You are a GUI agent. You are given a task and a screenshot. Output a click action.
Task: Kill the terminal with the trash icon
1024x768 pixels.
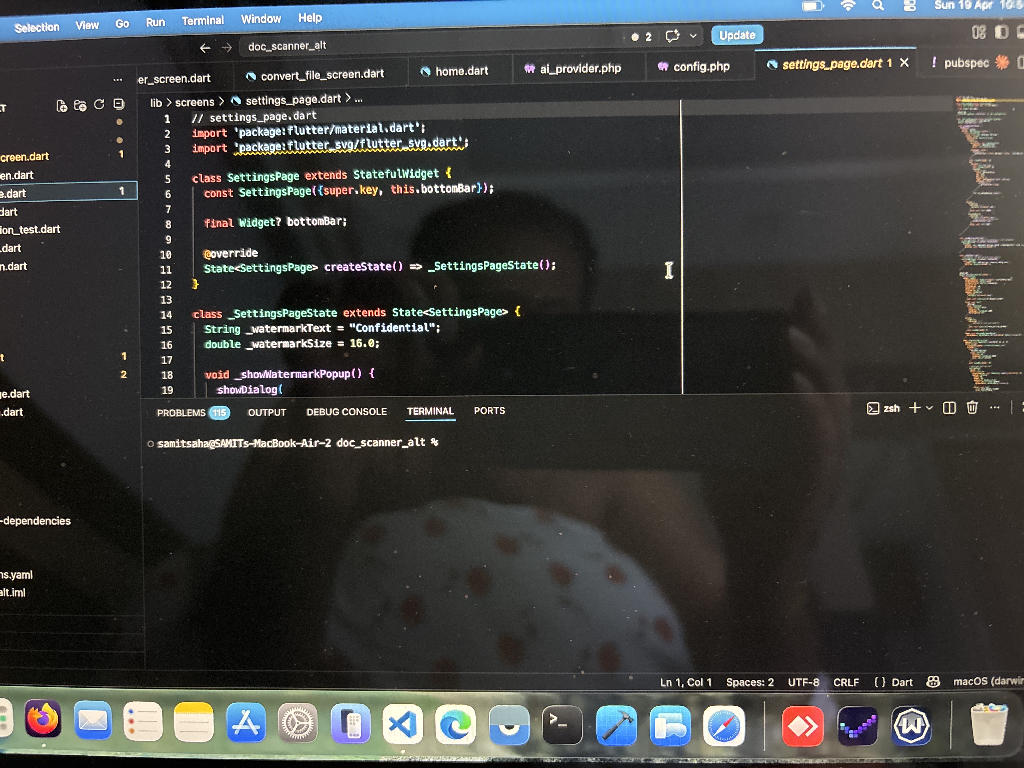971,408
